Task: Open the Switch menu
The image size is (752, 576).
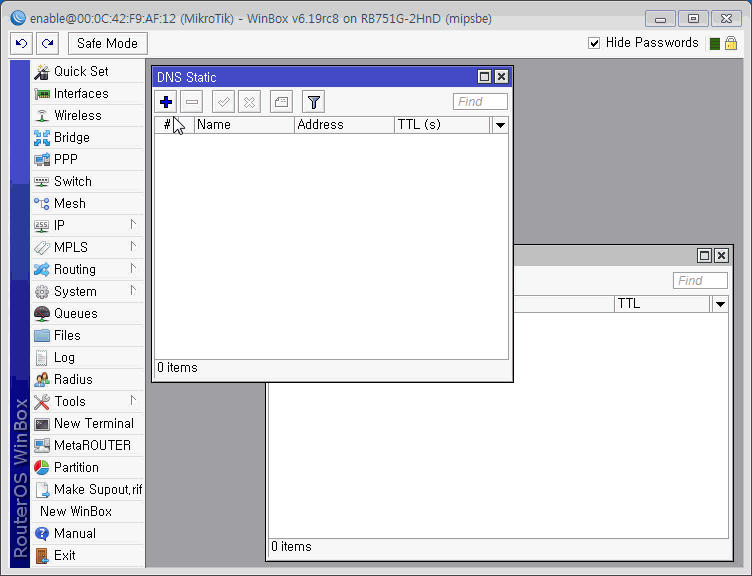Action: (88, 181)
